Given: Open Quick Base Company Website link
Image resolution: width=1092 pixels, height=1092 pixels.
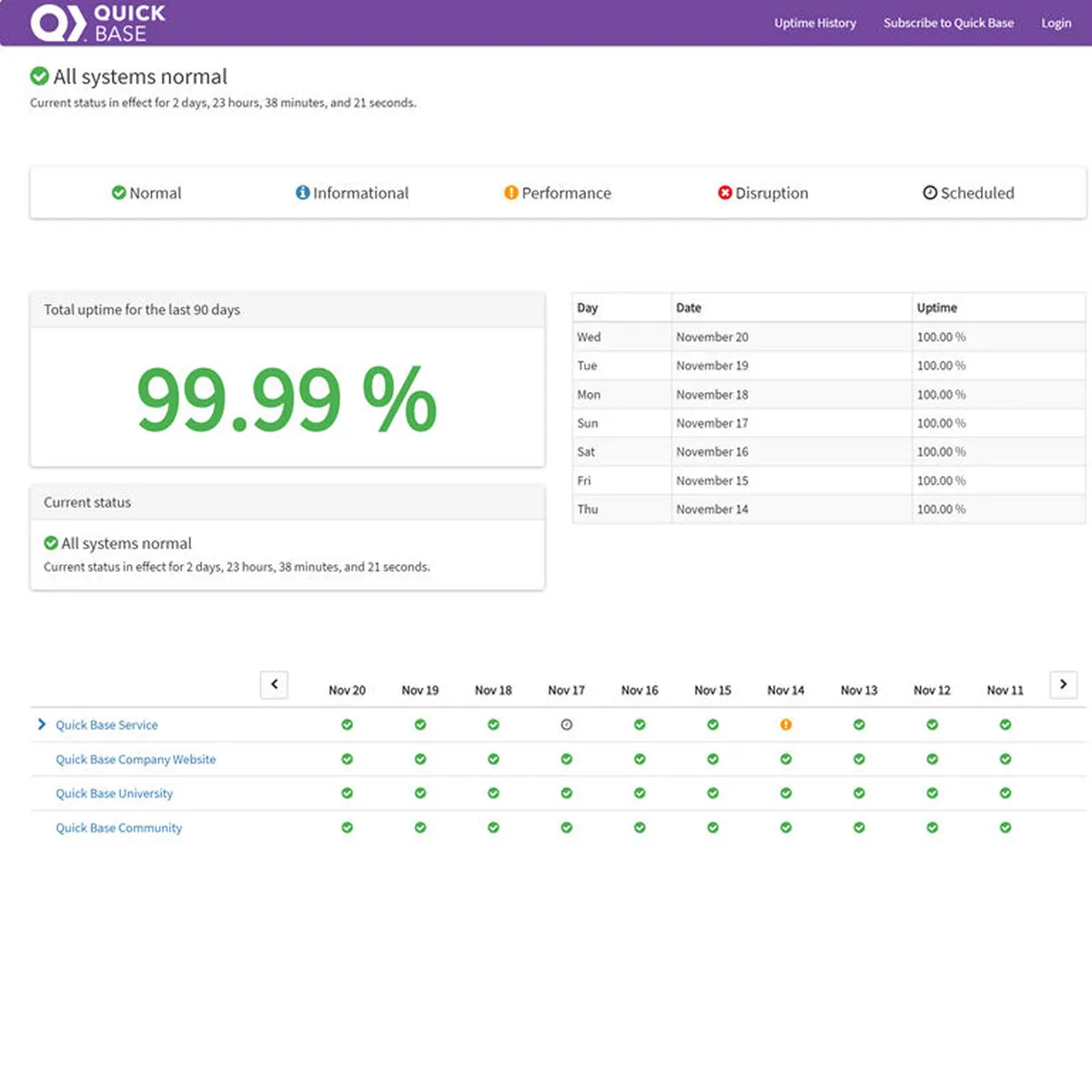Looking at the screenshot, I should tap(136, 759).
